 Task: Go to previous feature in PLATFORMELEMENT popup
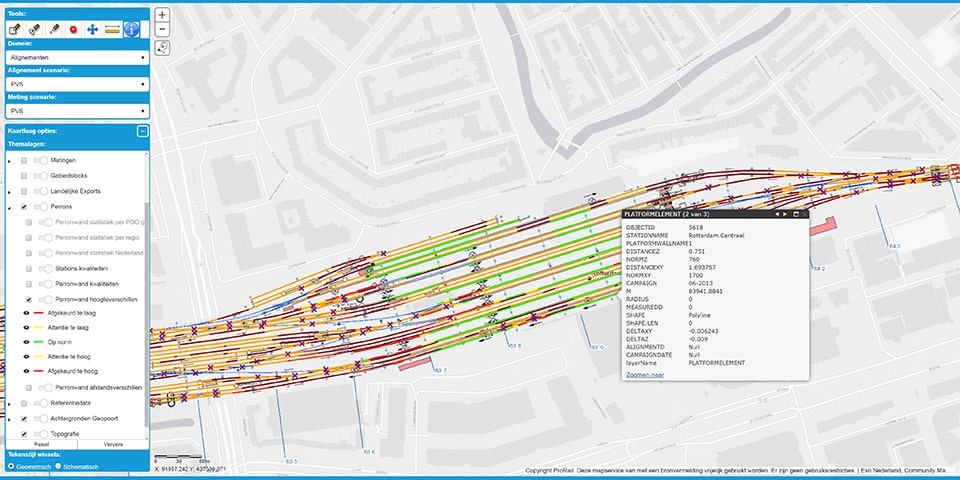(x=777, y=214)
